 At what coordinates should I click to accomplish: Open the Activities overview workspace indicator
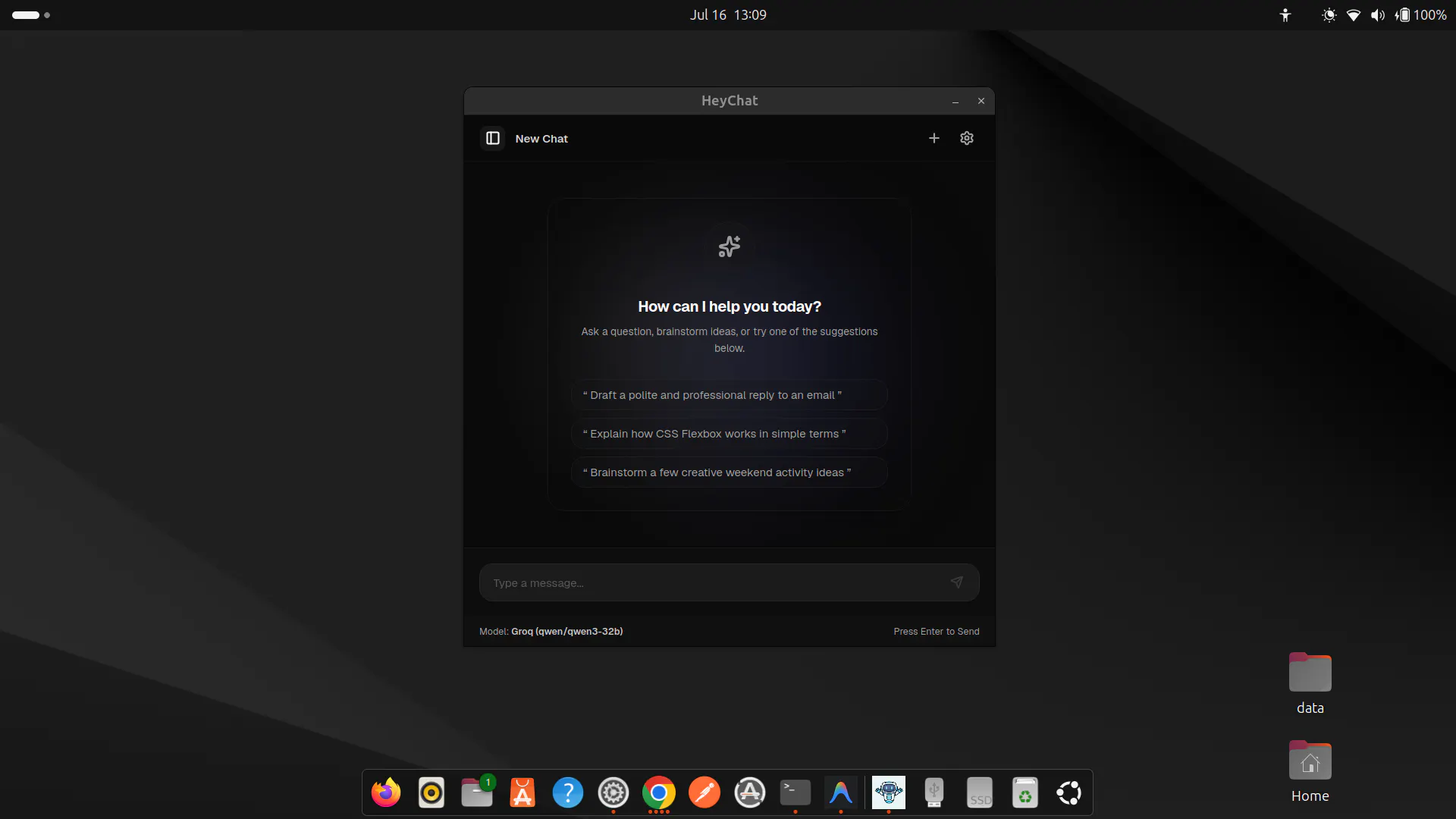coord(31,15)
